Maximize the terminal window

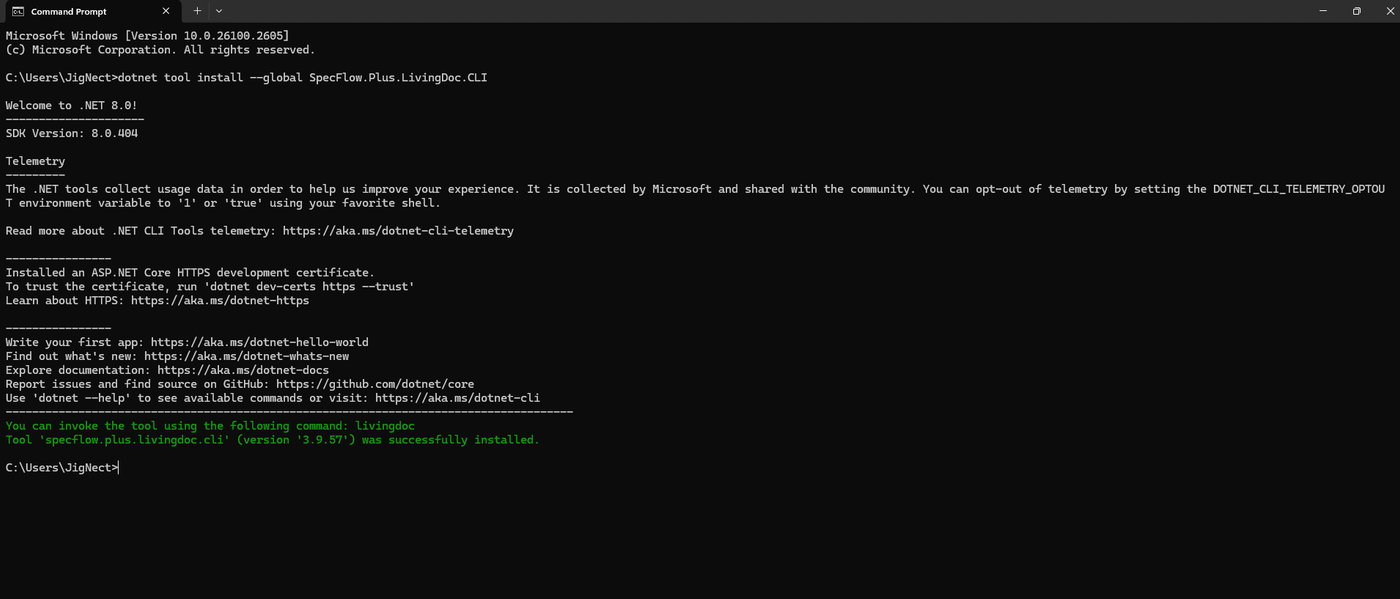(1357, 11)
